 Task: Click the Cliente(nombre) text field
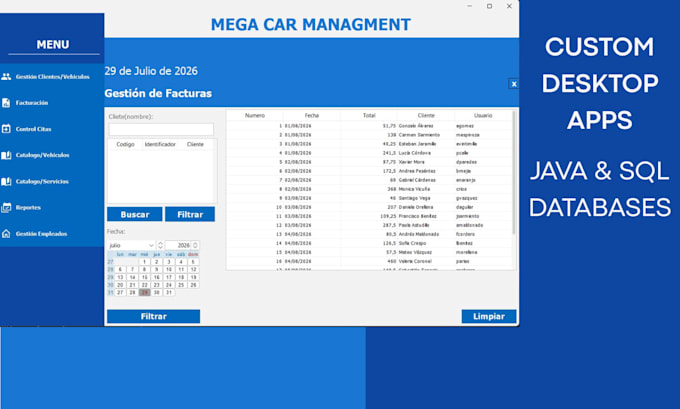tap(161, 129)
